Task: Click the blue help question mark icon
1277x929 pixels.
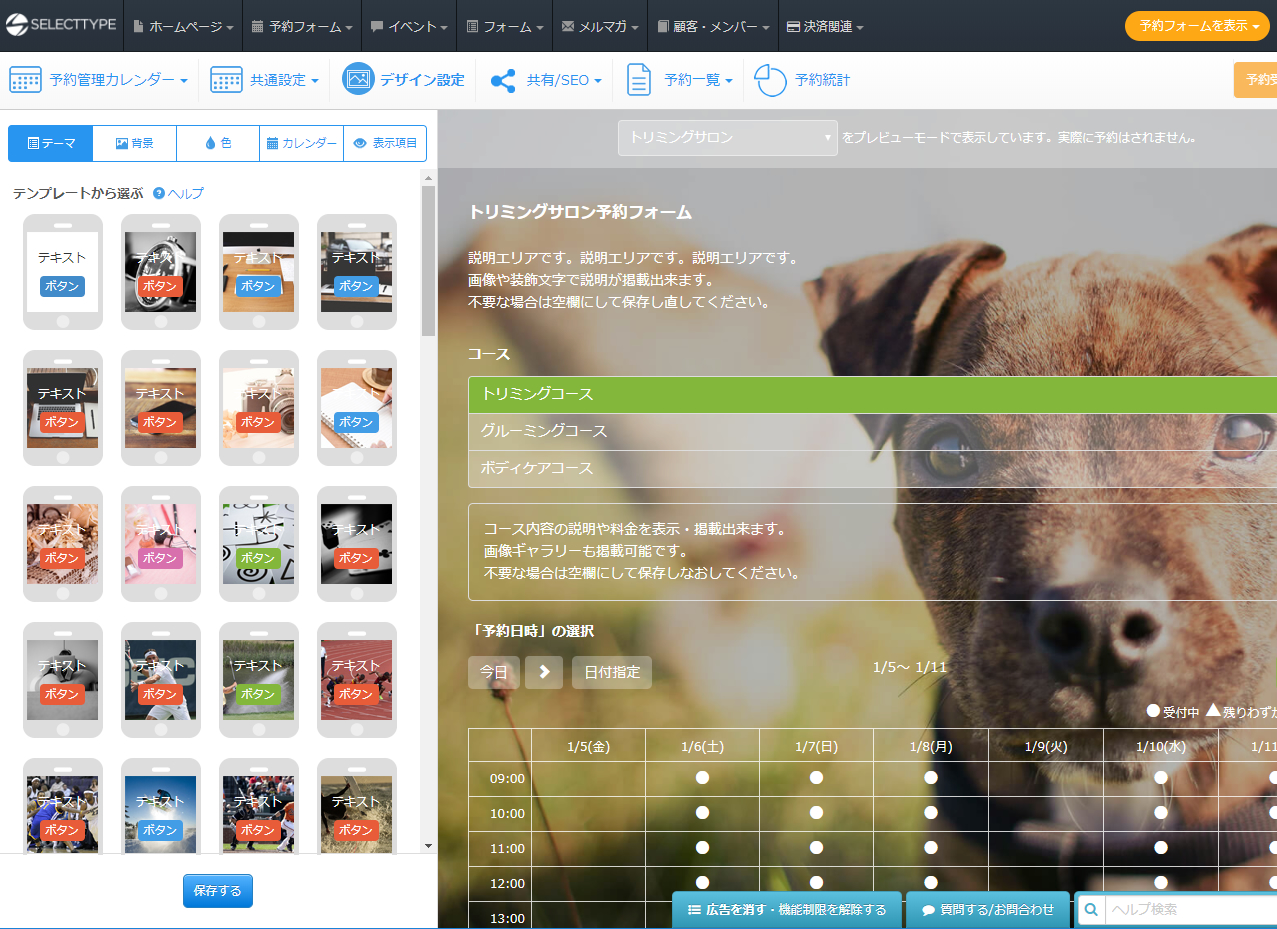Action: point(159,193)
